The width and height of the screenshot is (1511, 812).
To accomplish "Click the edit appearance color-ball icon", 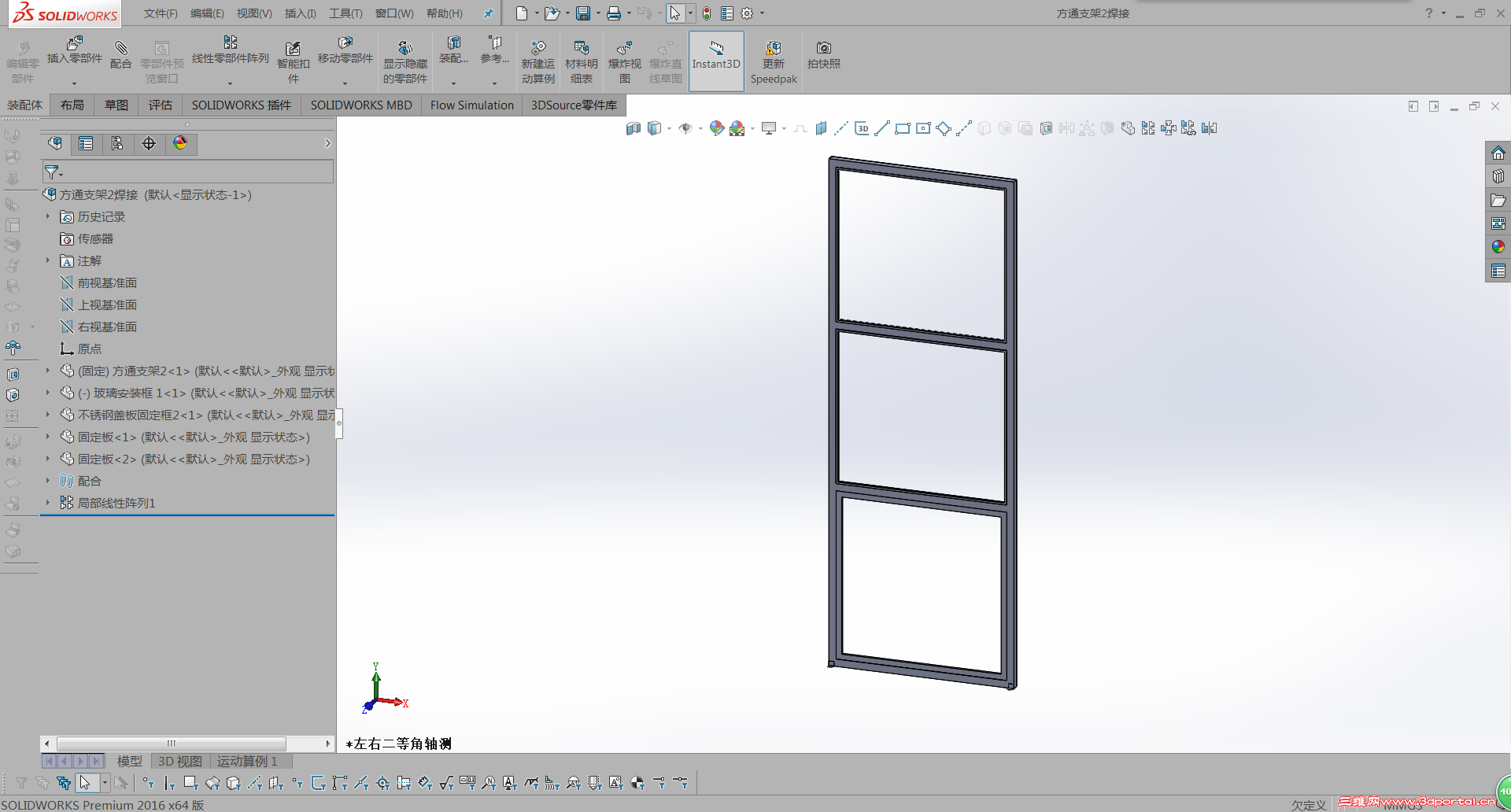I will 716,128.
